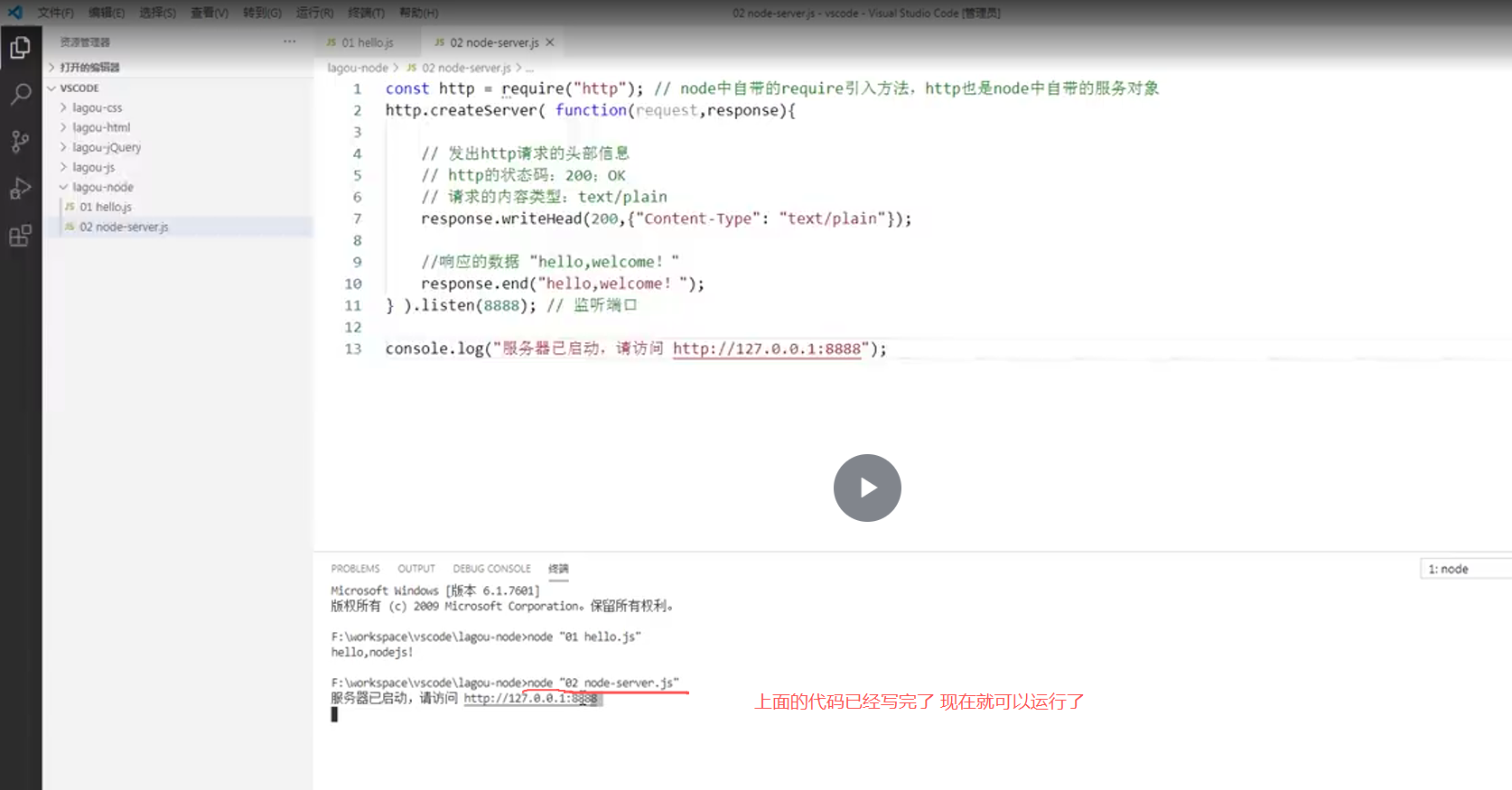Image resolution: width=1512 pixels, height=790 pixels.
Task: Click line number 7 in the gutter
Action: coord(357,218)
